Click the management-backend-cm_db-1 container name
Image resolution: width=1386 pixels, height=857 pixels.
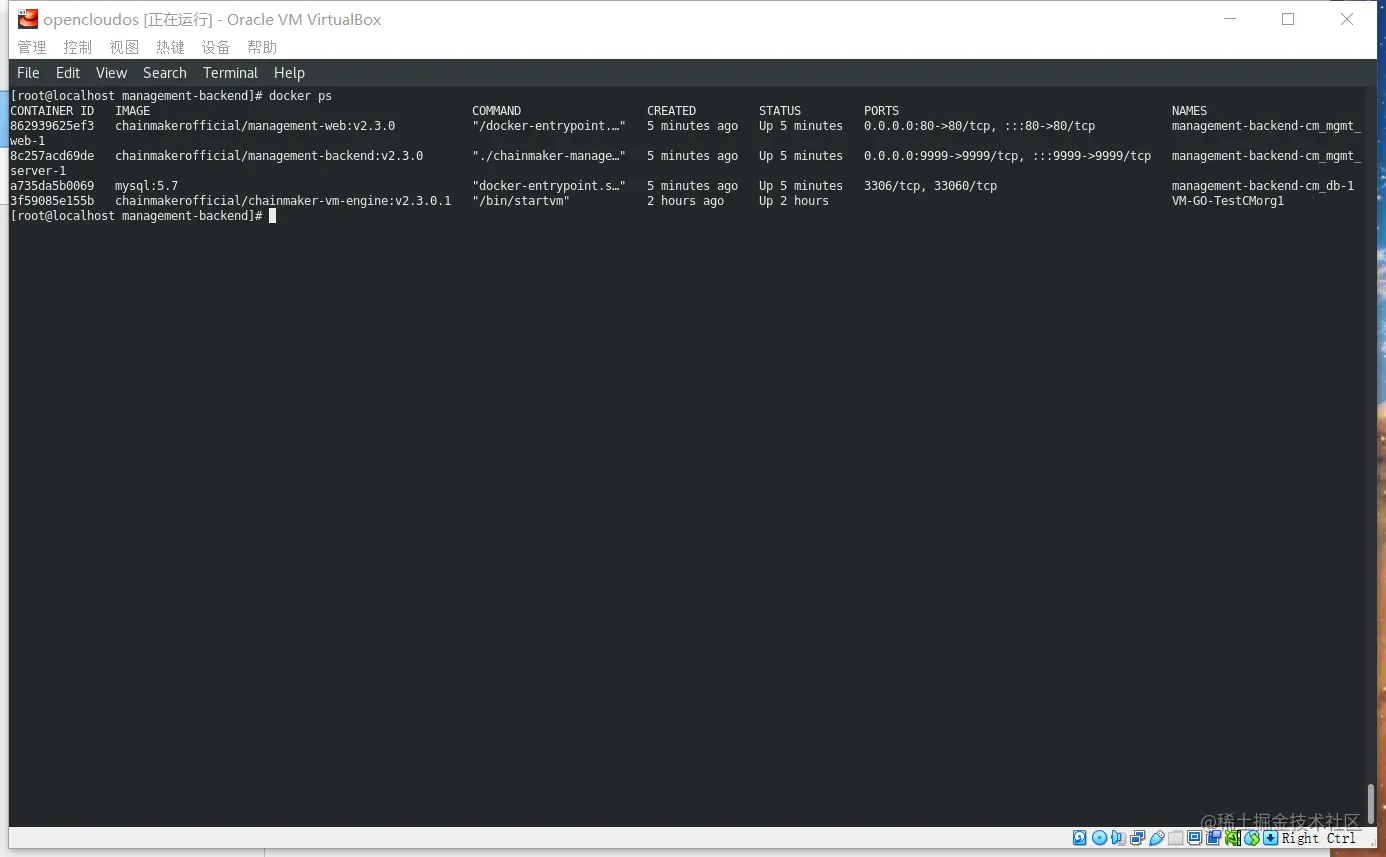point(1263,186)
